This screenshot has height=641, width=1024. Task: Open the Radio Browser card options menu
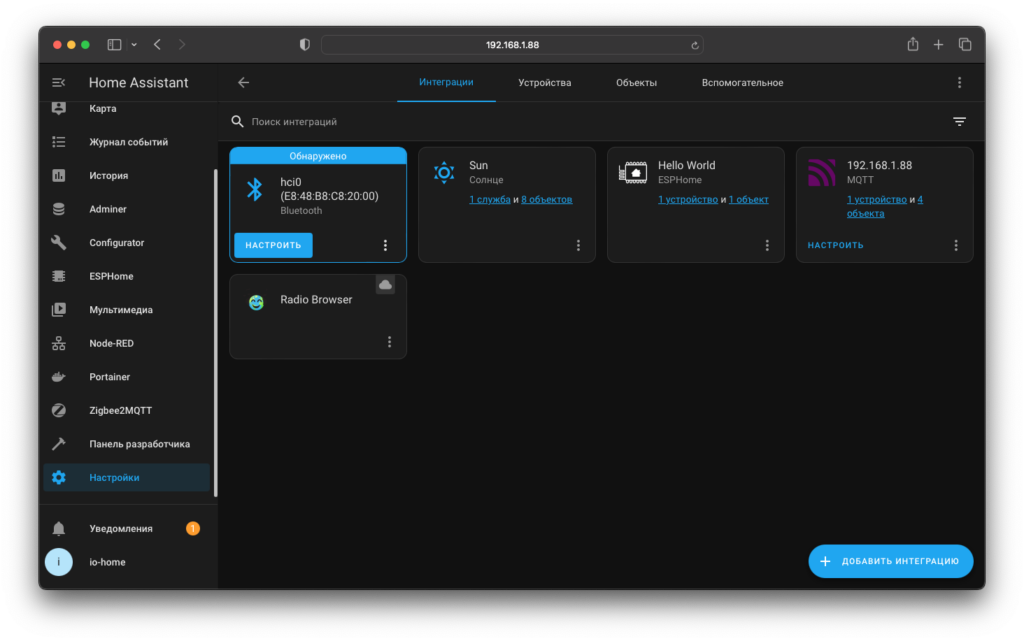coord(389,342)
